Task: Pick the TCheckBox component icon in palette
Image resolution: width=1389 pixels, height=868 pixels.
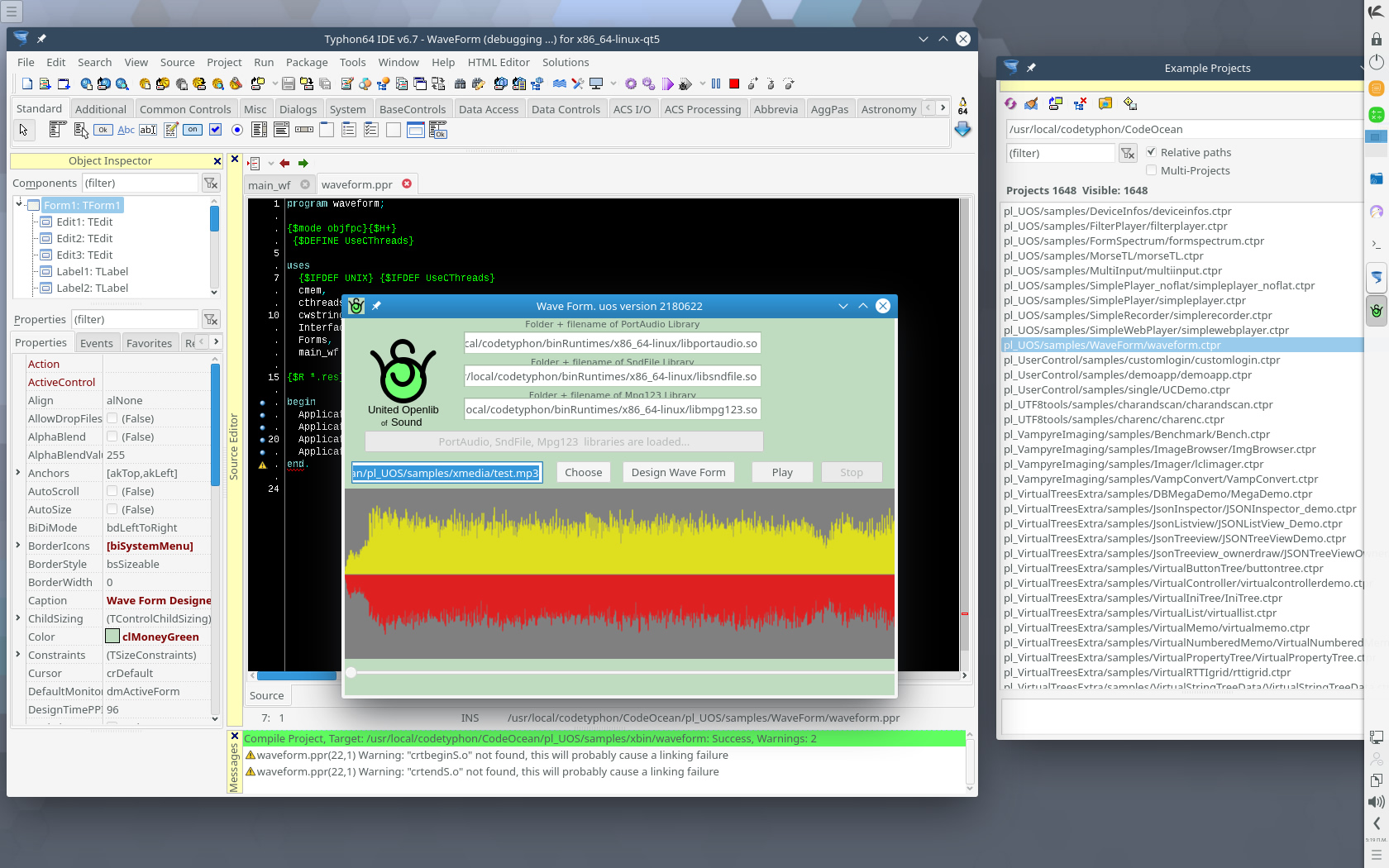Action: pos(215,130)
